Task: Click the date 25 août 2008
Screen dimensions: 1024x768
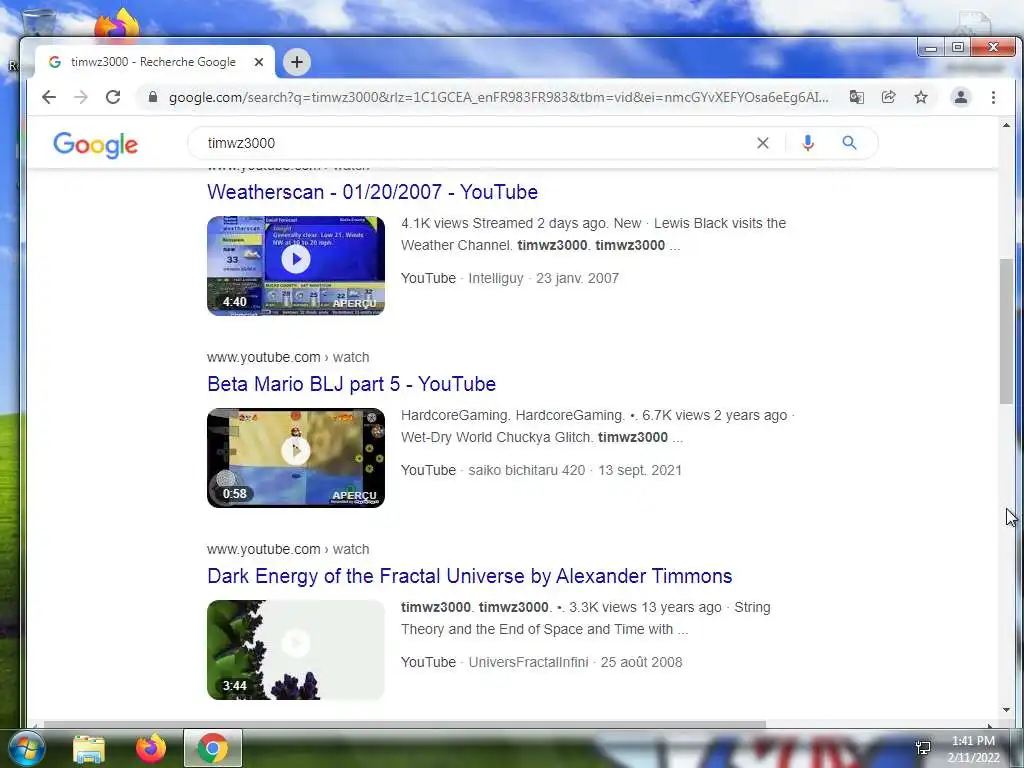Action: pyautogui.click(x=641, y=662)
